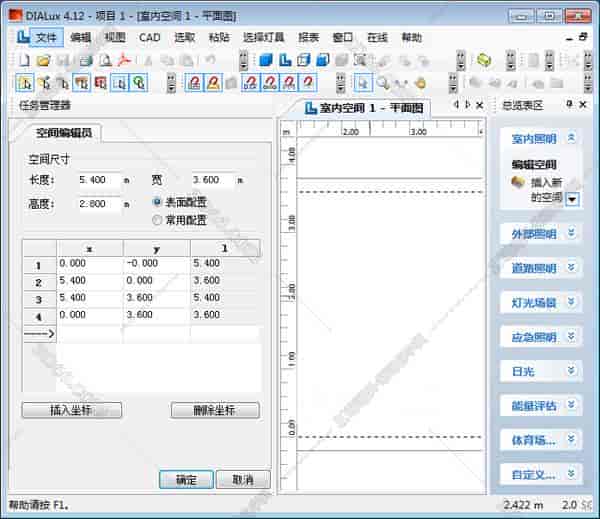Select the 常用配置 radio button
This screenshot has width=600, height=519.
[x=156, y=219]
